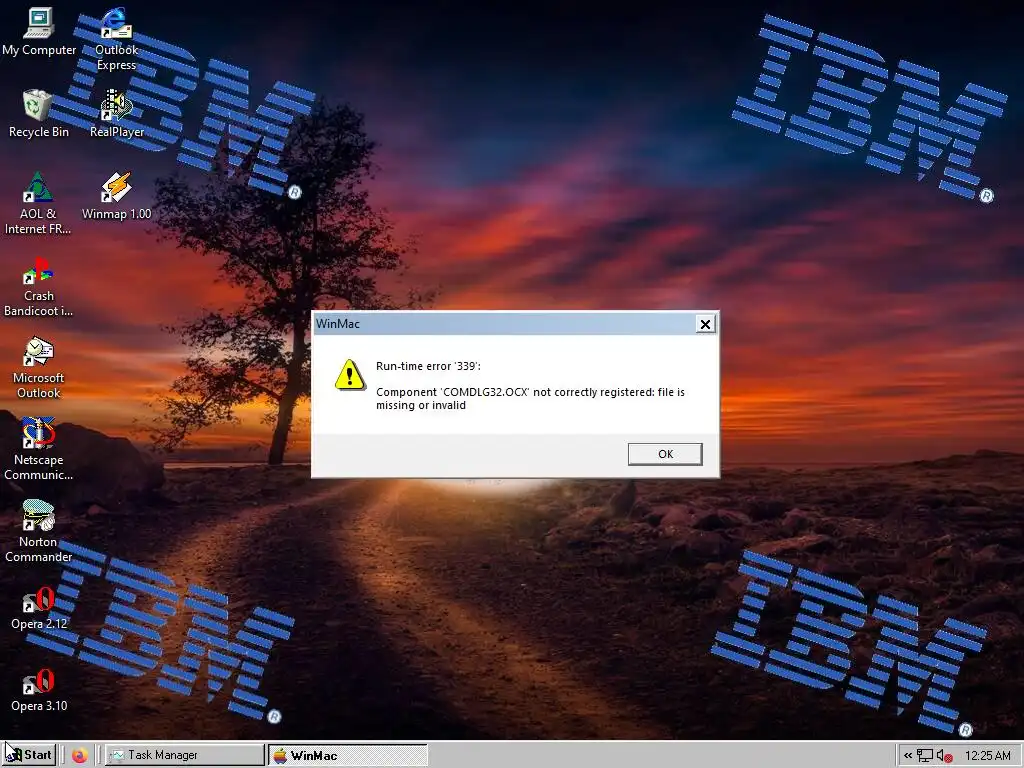
Task: Open Opera 2.12 shortcut
Action: click(x=39, y=607)
